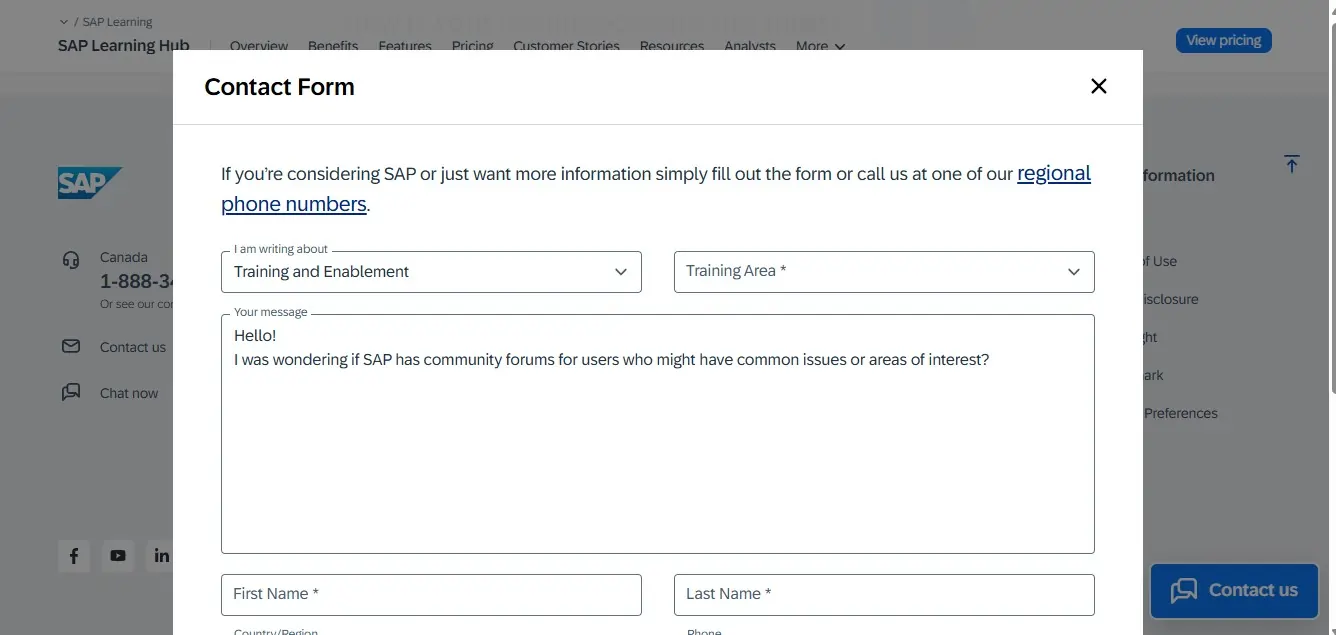Click the SAP logo
Image resolution: width=1336 pixels, height=635 pixels.
pyautogui.click(x=90, y=183)
